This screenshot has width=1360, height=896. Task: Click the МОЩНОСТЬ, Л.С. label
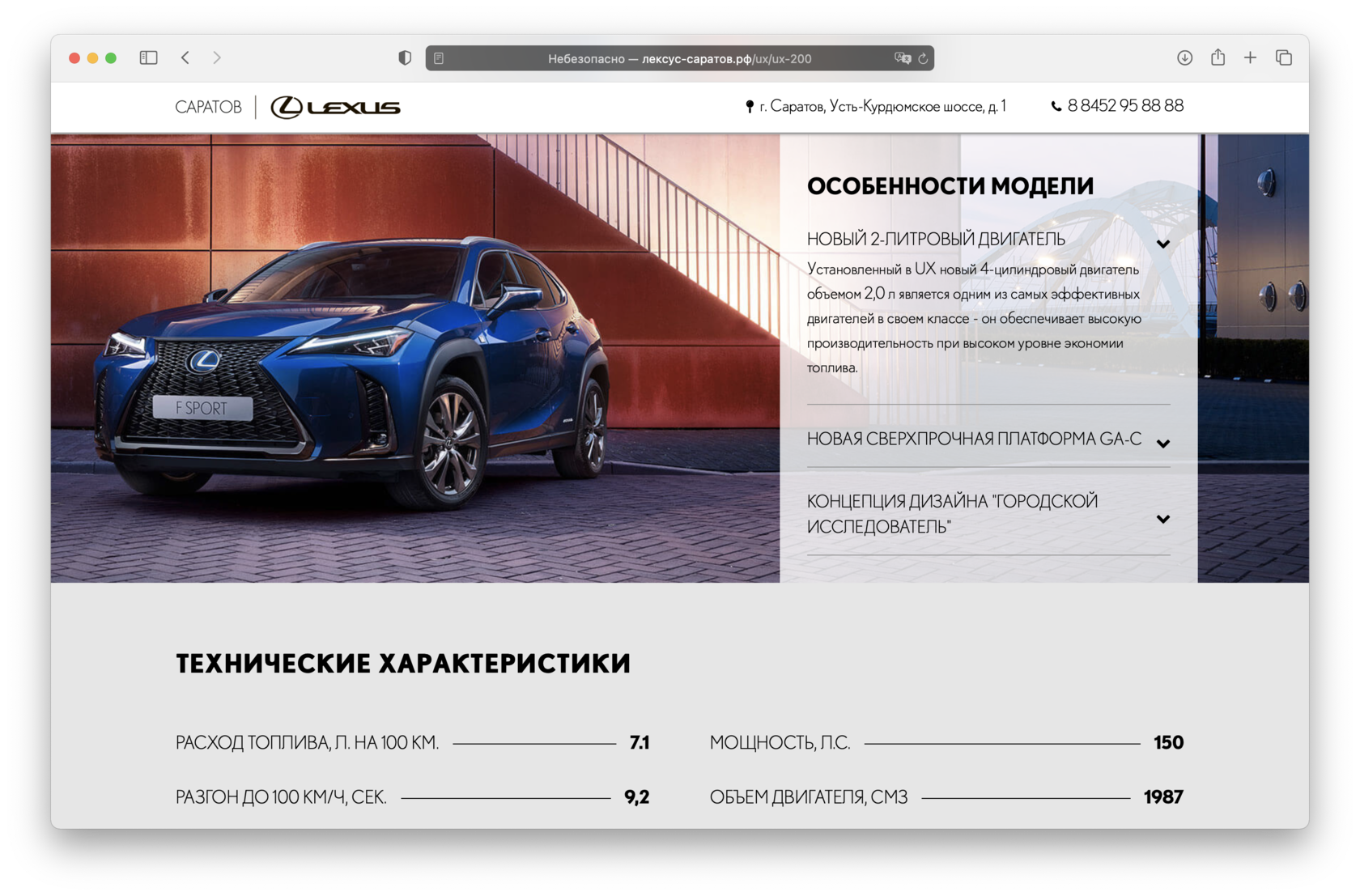[780, 742]
